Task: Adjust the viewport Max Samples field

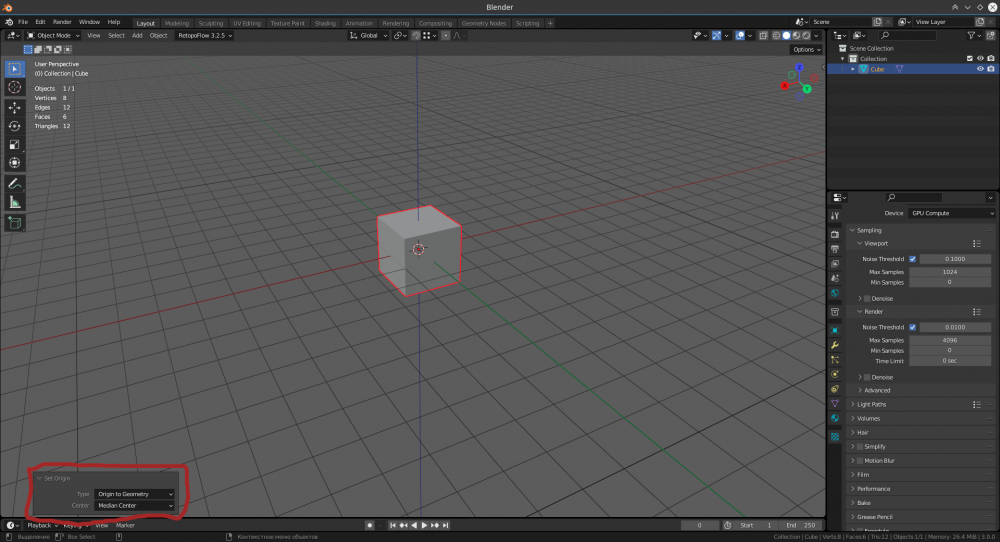Action: coord(950,271)
